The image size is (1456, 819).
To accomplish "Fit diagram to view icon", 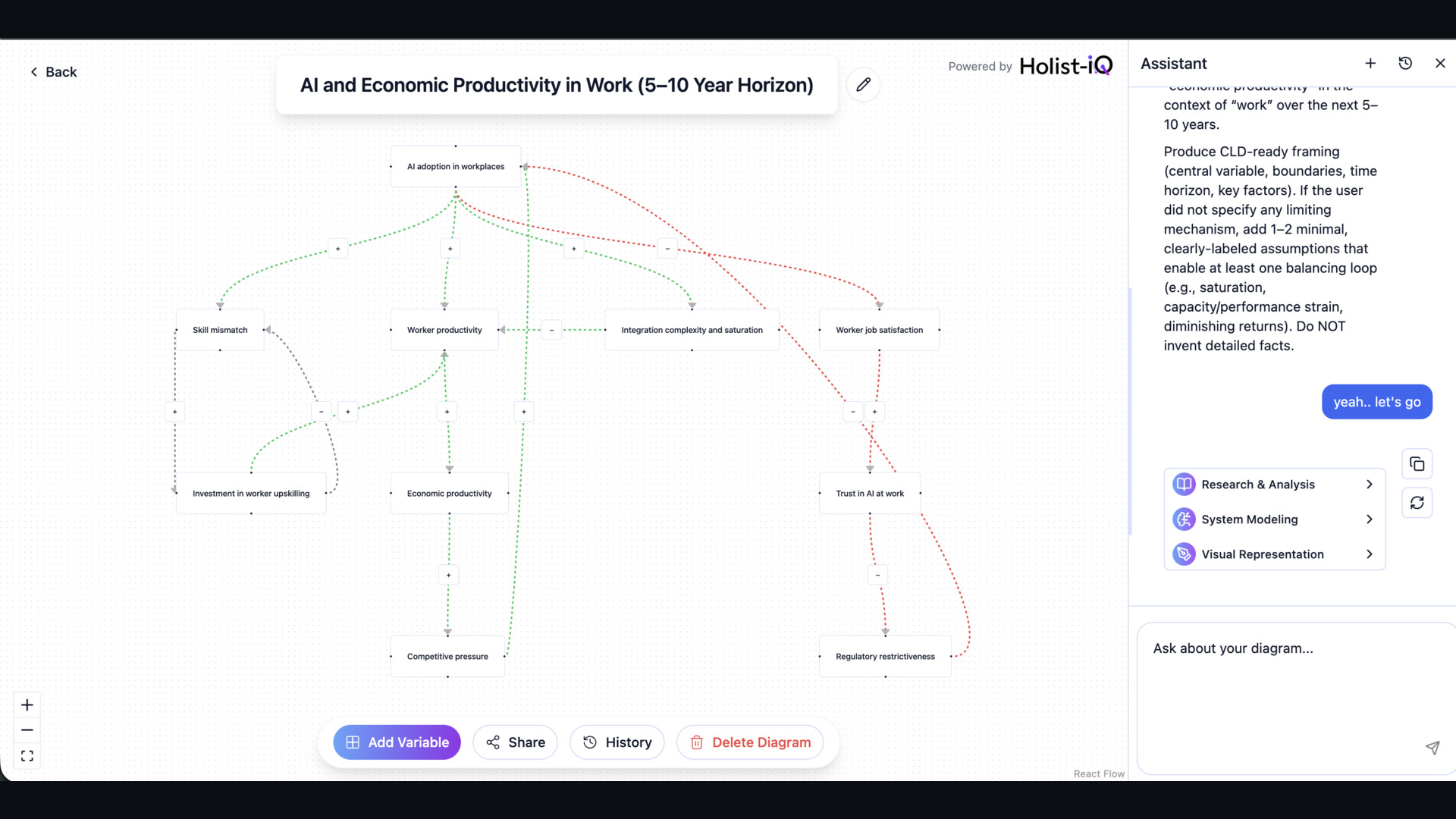I will (x=27, y=756).
